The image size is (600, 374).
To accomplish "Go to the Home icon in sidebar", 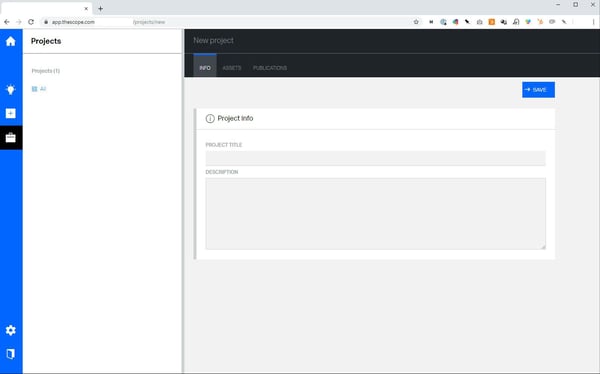I will pyautogui.click(x=11, y=41).
